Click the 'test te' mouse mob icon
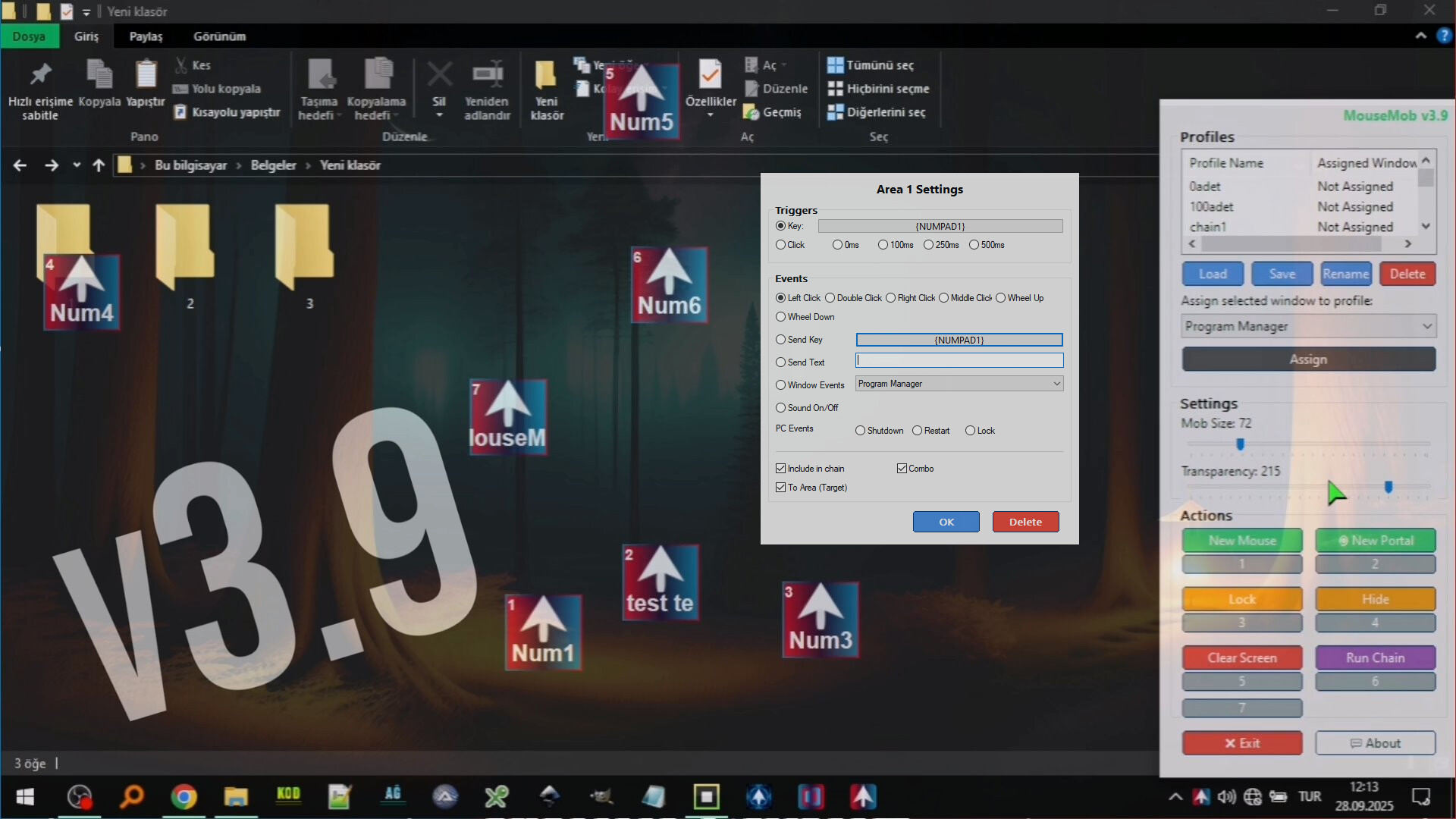This screenshot has height=819, width=1456. 660,582
